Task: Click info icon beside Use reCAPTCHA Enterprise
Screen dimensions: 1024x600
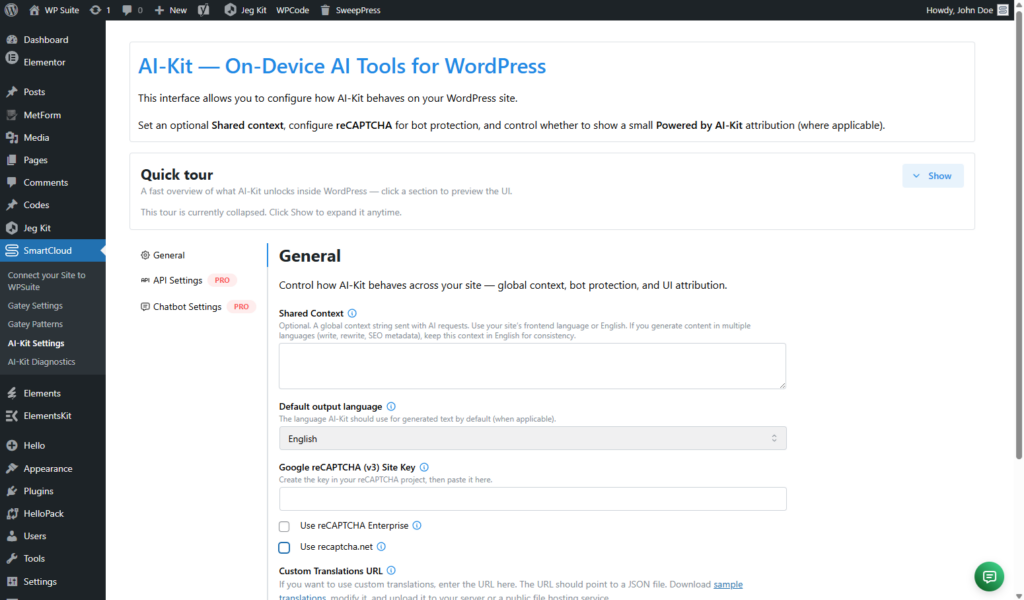Action: click(417, 526)
